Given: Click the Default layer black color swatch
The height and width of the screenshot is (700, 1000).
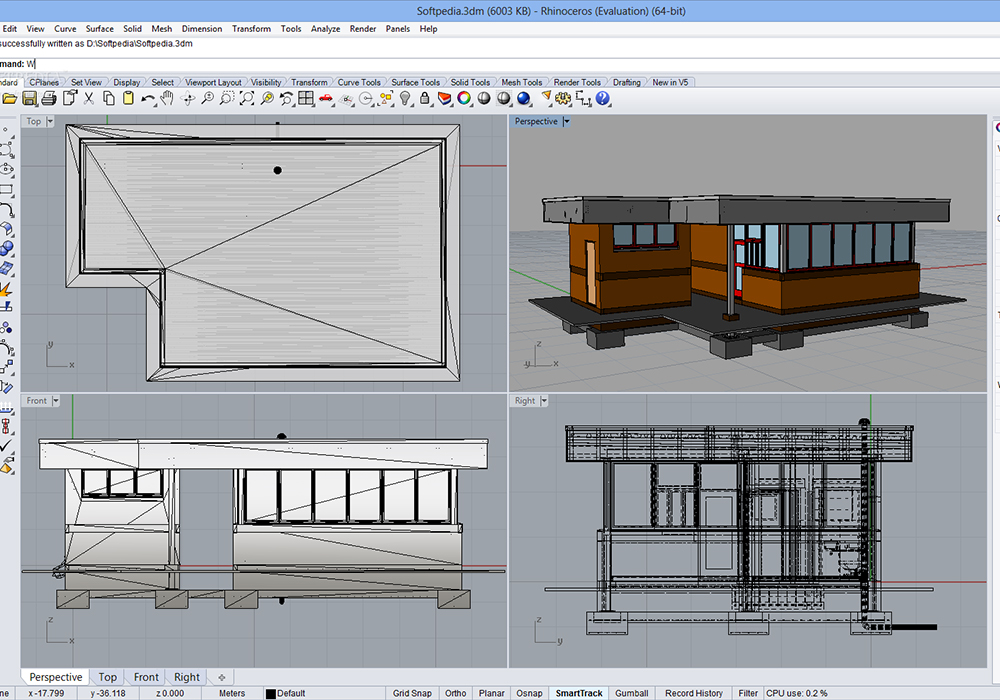Looking at the screenshot, I should pos(270,693).
